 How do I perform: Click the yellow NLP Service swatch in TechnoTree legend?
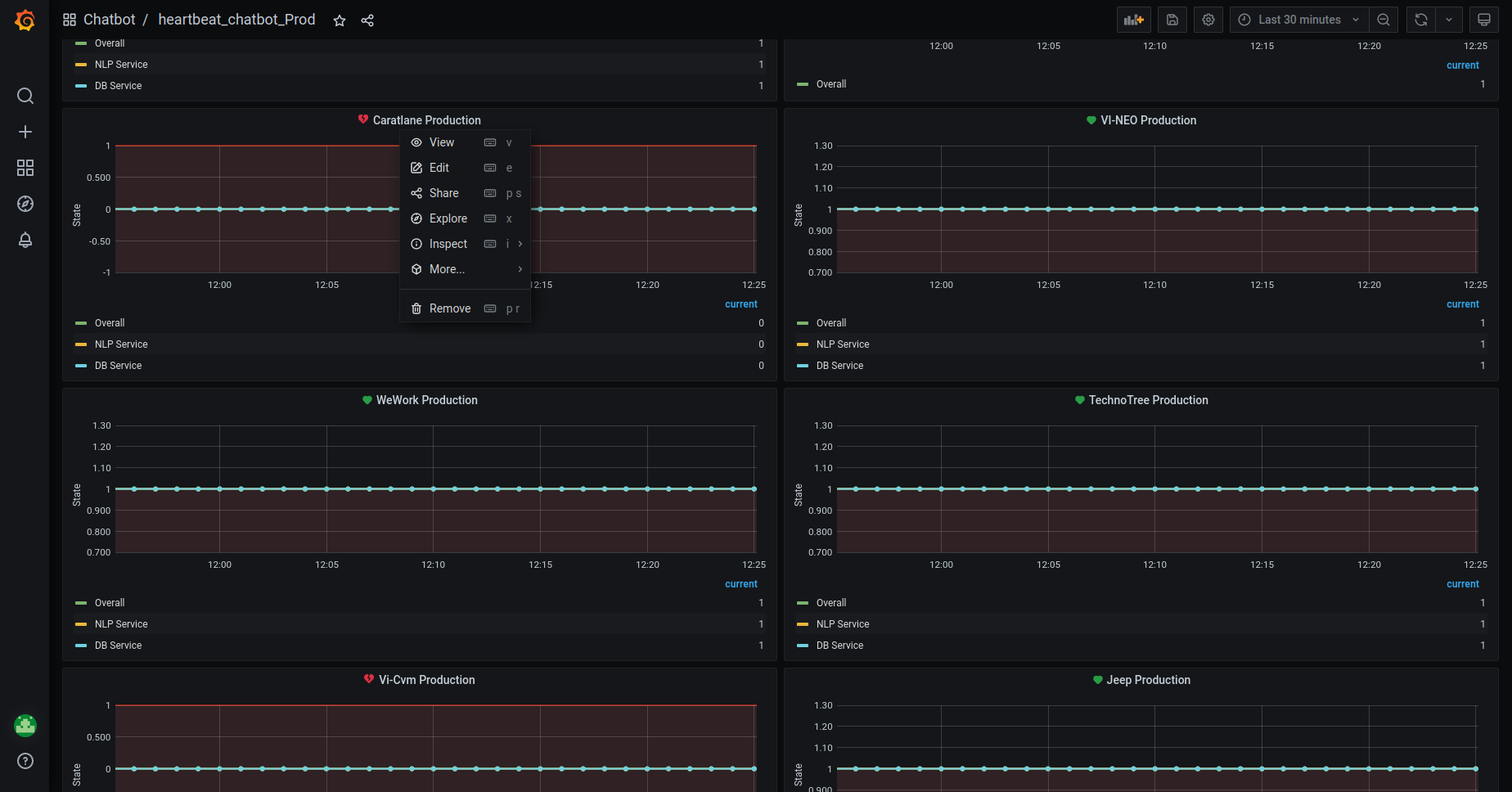point(803,624)
